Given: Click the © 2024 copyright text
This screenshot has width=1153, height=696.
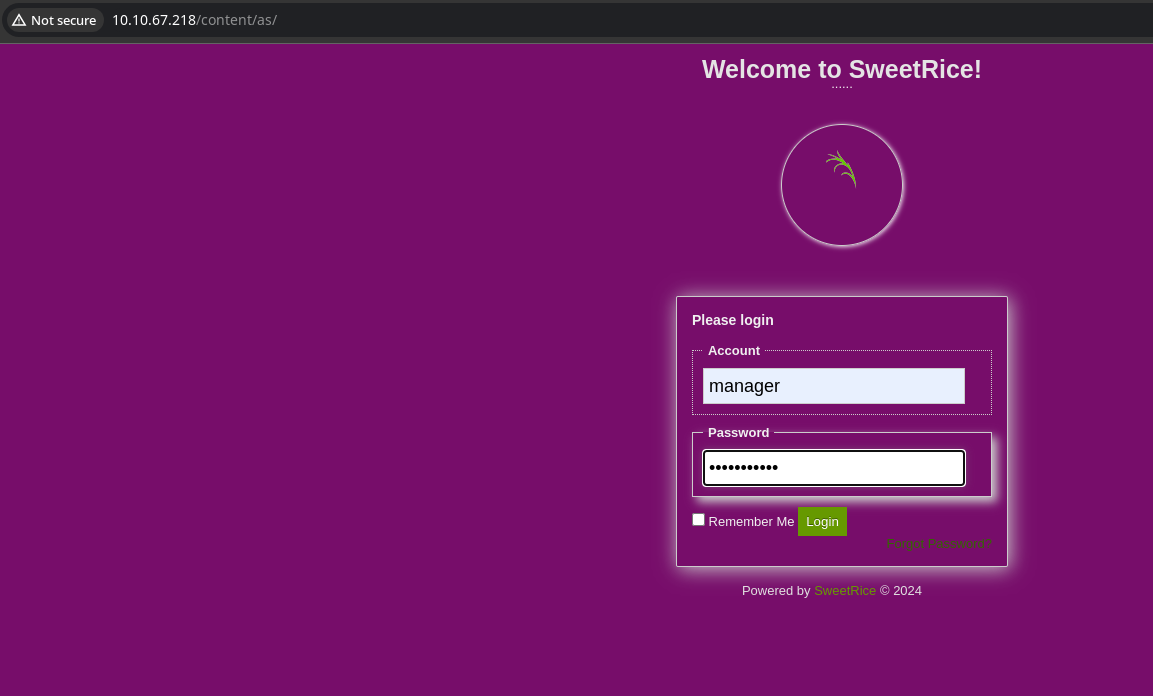Looking at the screenshot, I should tap(900, 591).
